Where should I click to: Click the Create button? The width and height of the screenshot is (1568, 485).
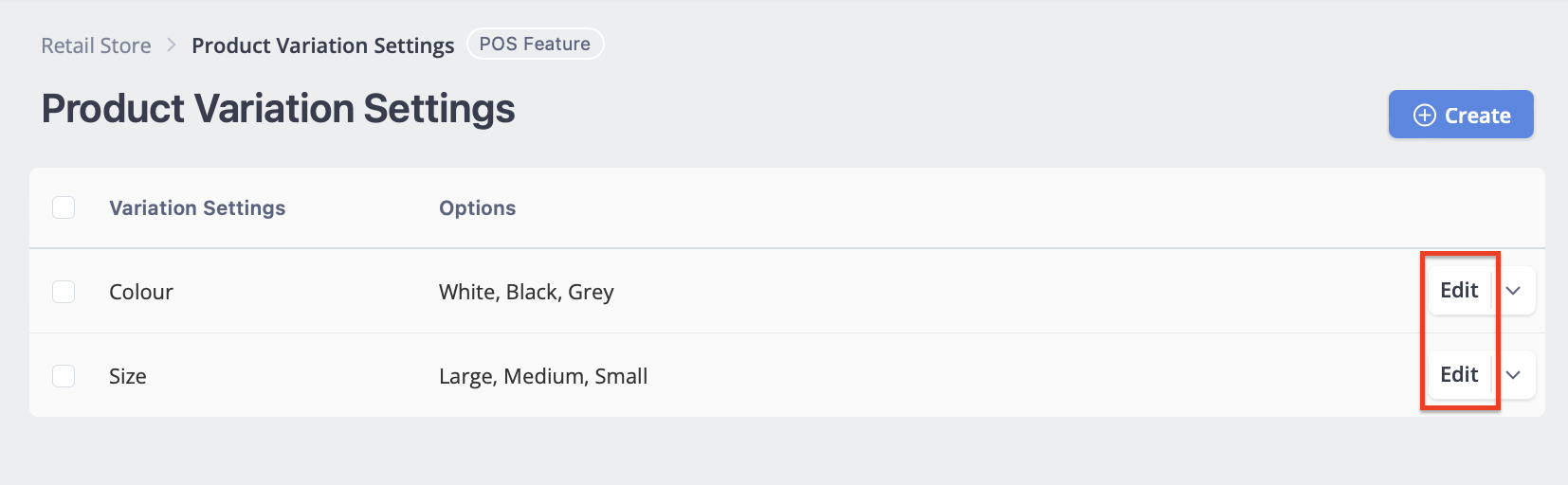click(x=1461, y=115)
